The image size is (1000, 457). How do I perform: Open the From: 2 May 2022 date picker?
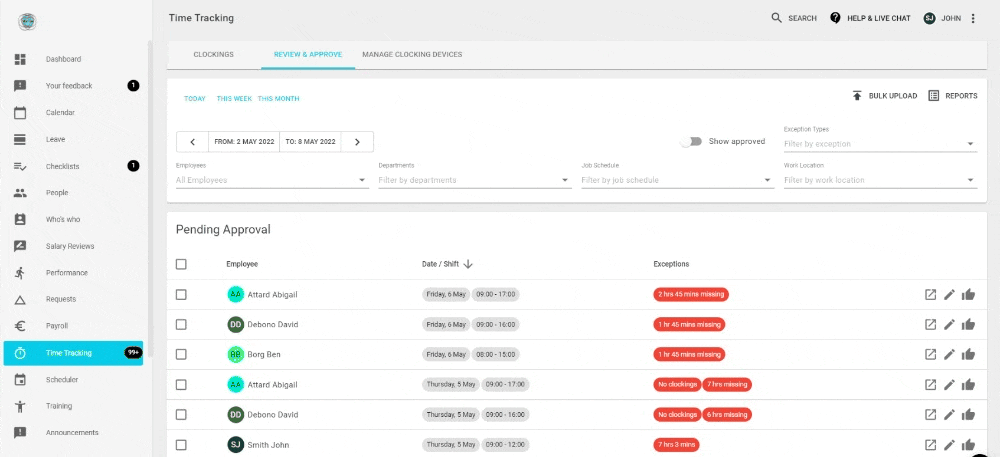point(244,141)
